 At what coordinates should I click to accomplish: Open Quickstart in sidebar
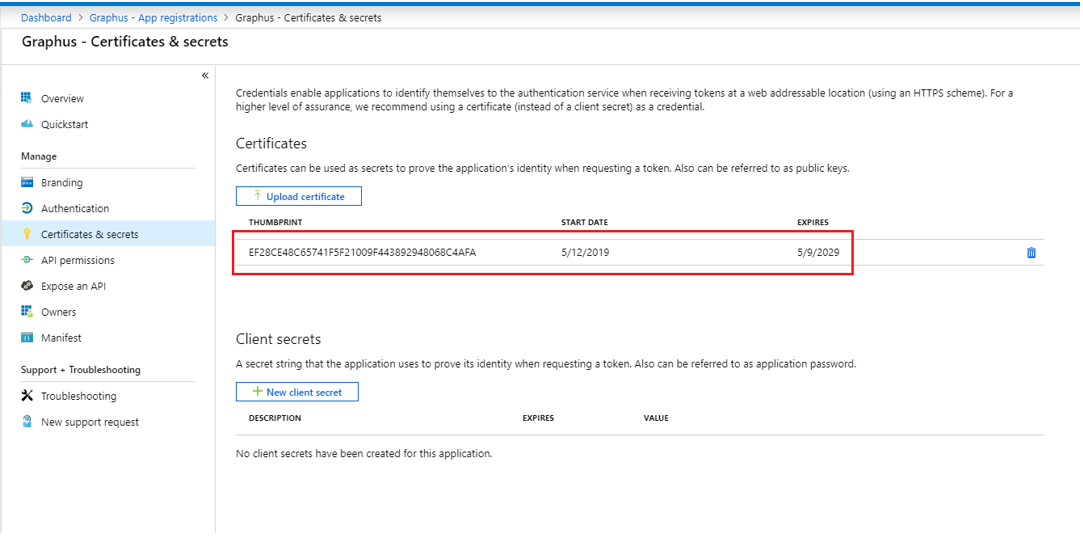tap(64, 124)
